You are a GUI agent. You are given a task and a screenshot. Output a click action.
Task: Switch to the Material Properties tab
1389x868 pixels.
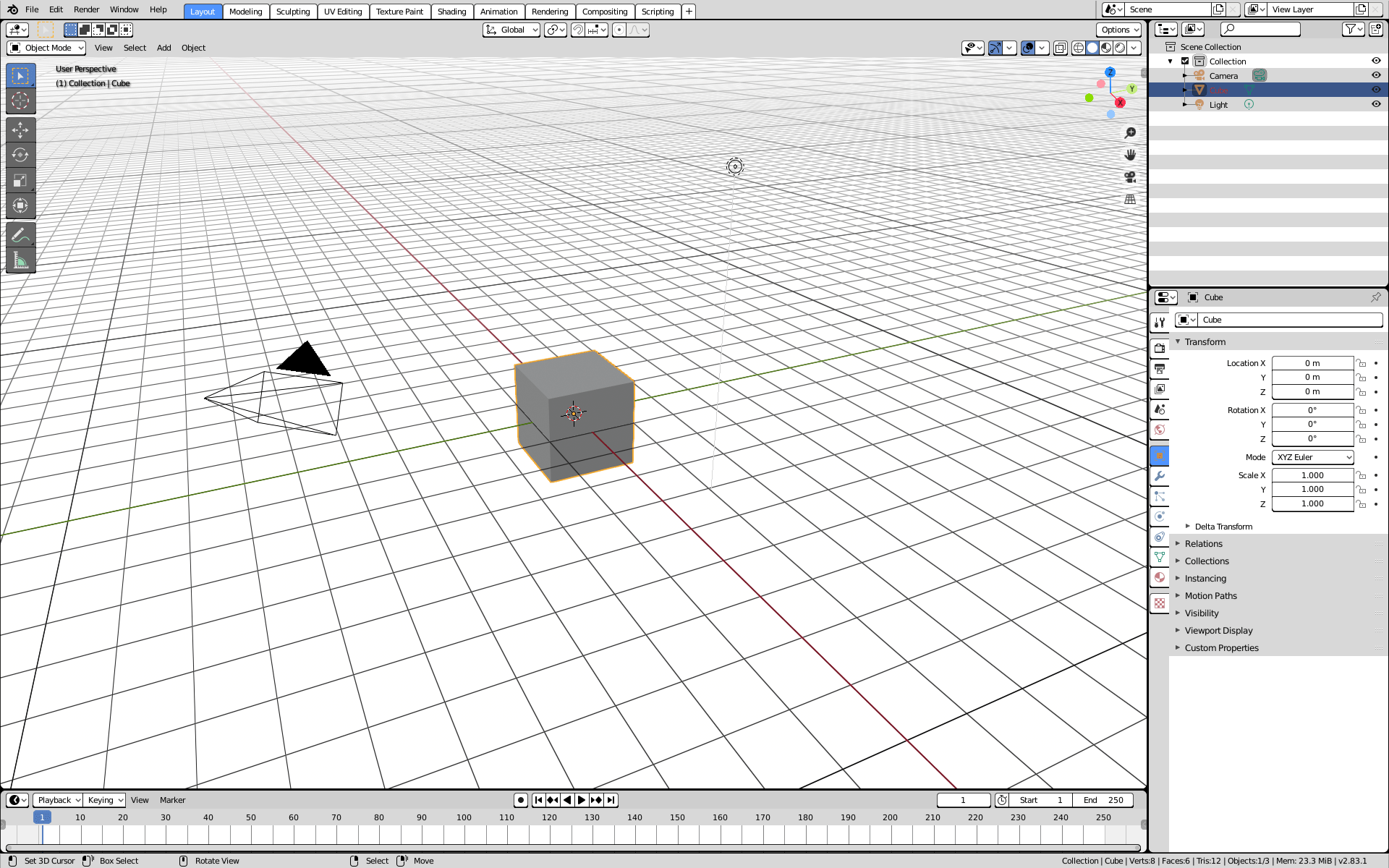1160,577
